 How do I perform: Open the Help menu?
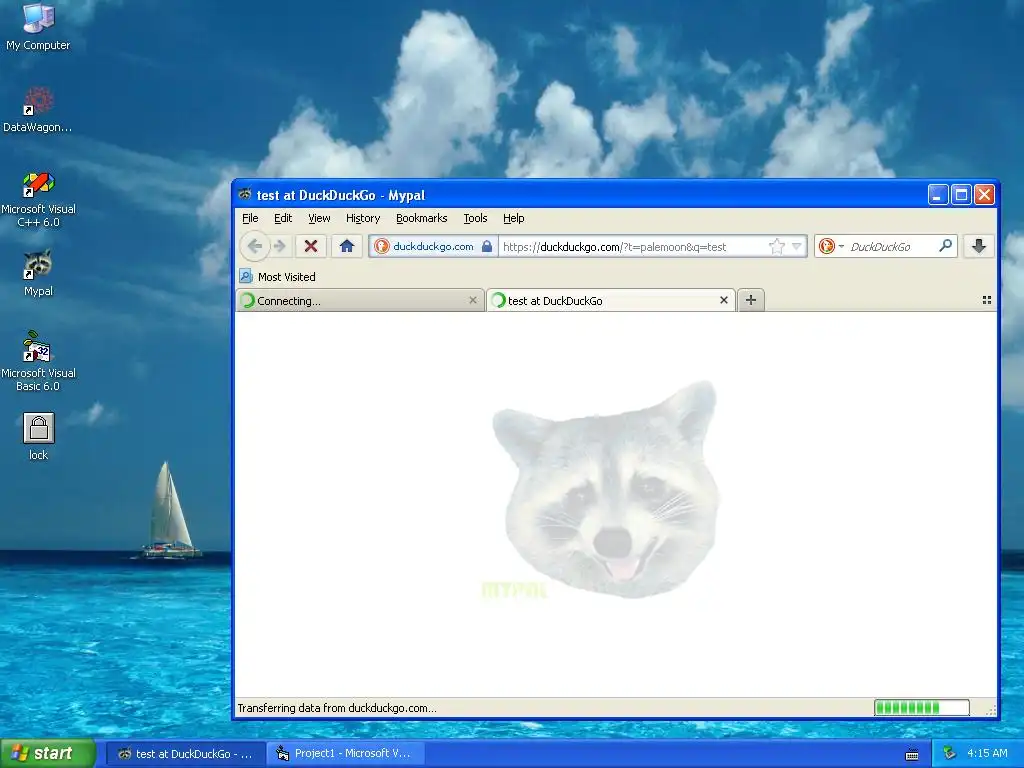click(514, 218)
